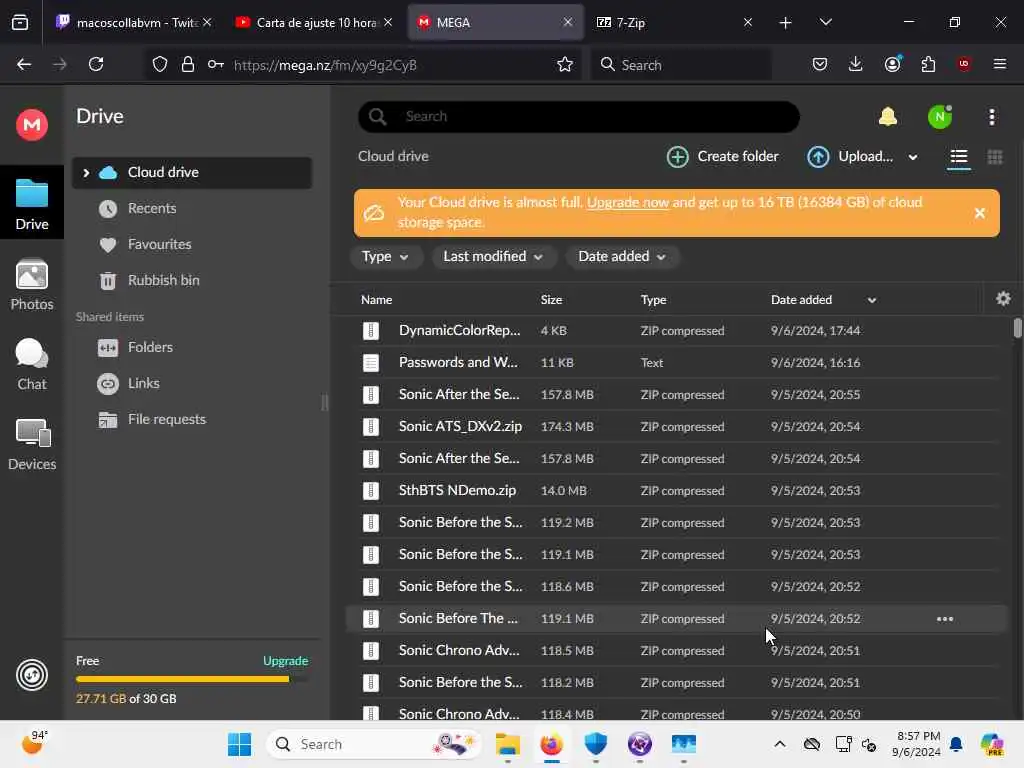Click Upgrade now link in banner
Image resolution: width=1024 pixels, height=768 pixels.
pos(628,202)
